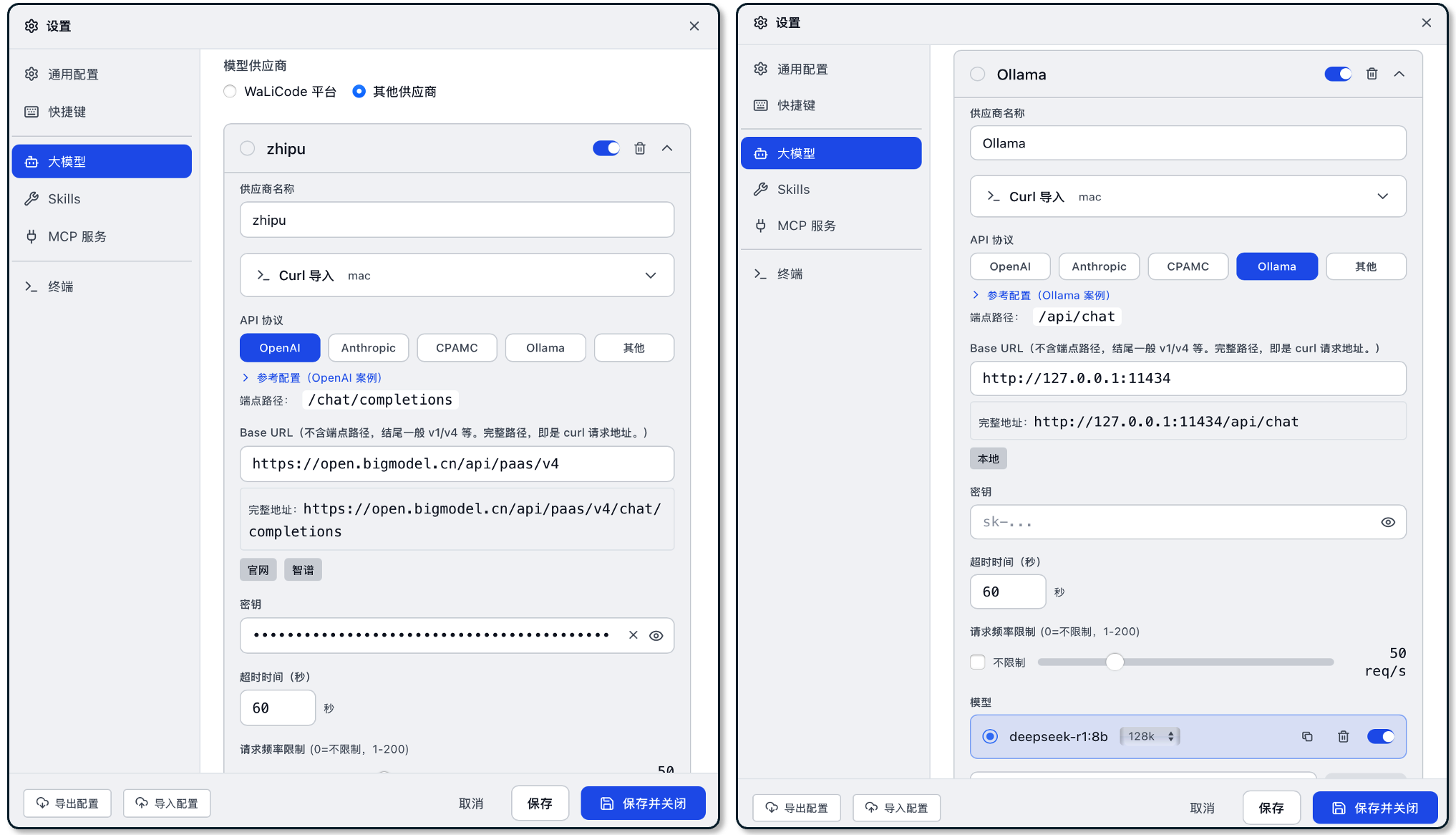Click the settings gear icon in right window title

(x=760, y=22)
